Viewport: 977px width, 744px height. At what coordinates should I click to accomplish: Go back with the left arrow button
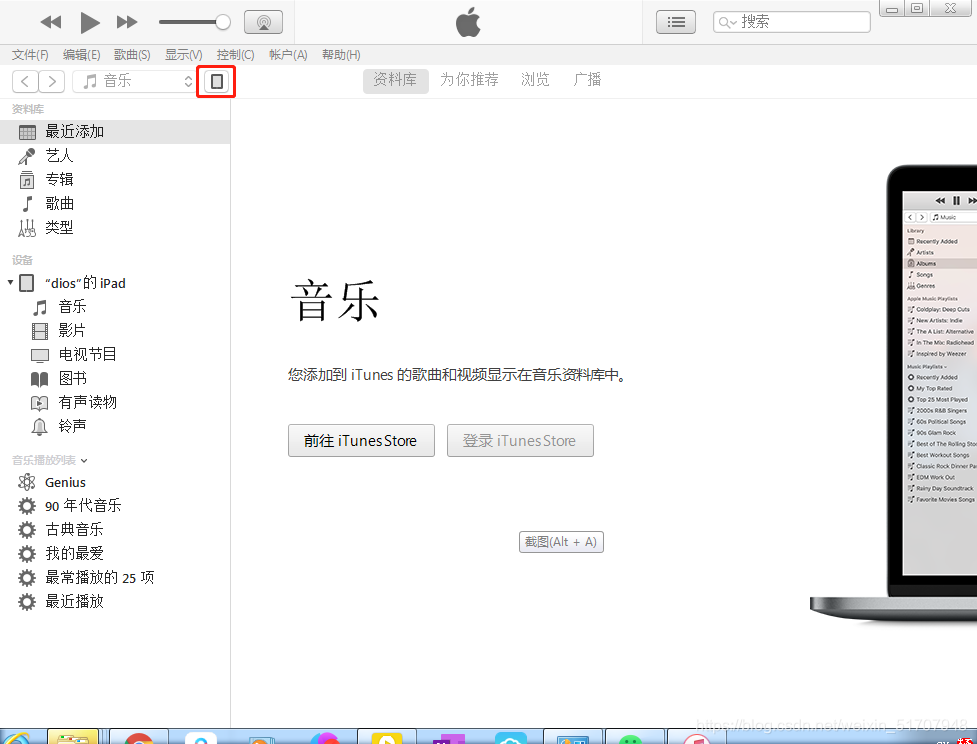click(25, 81)
